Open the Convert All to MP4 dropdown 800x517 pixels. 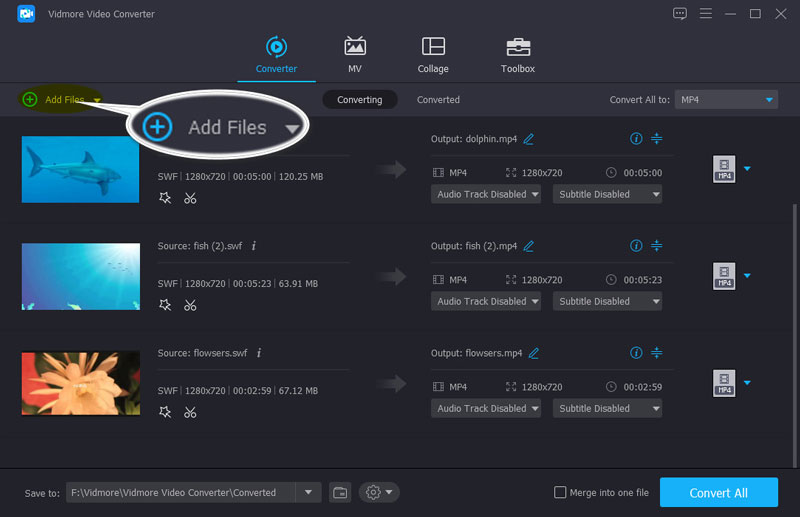726,100
